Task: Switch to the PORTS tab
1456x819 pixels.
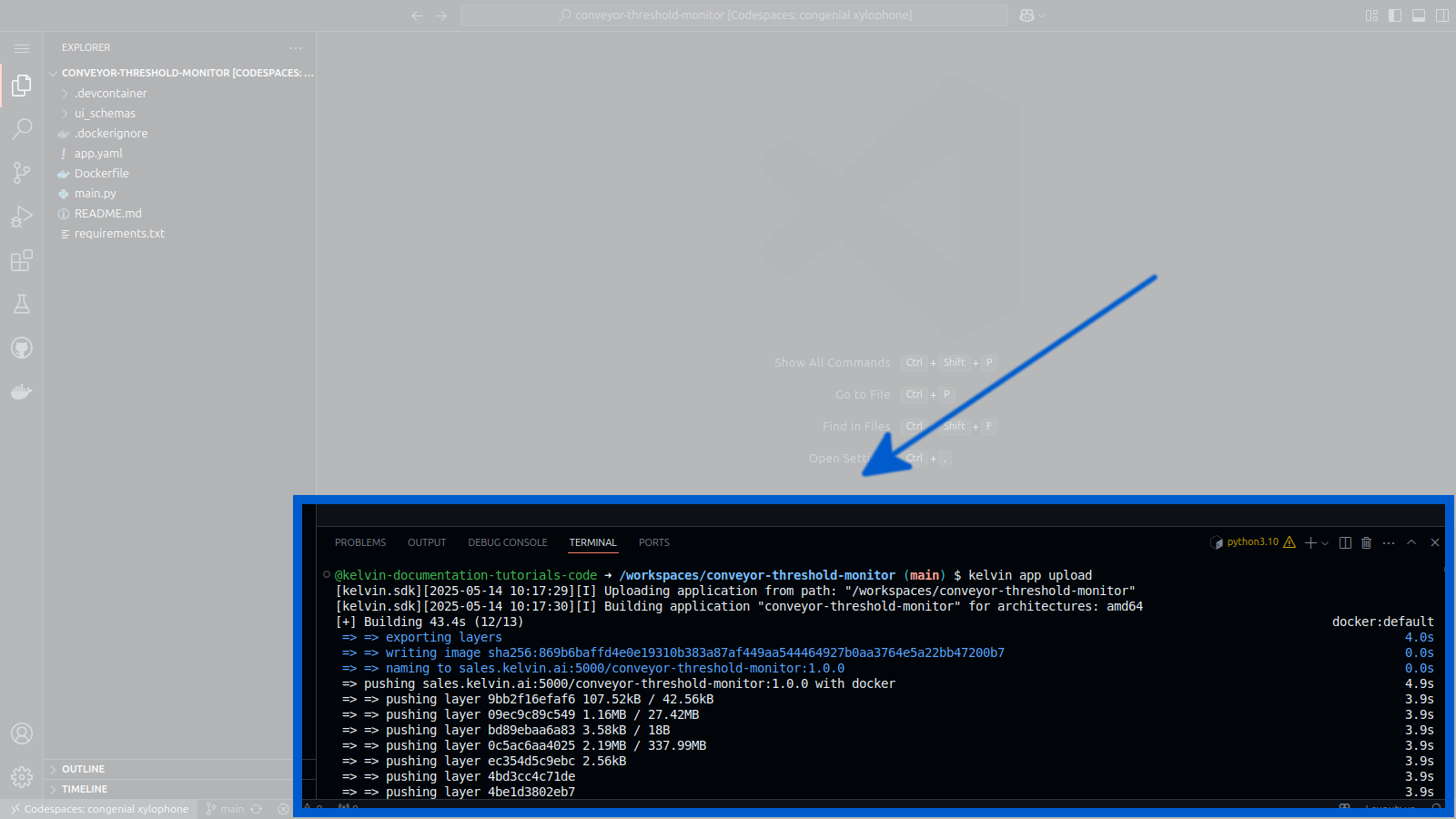Action: pos(653,542)
